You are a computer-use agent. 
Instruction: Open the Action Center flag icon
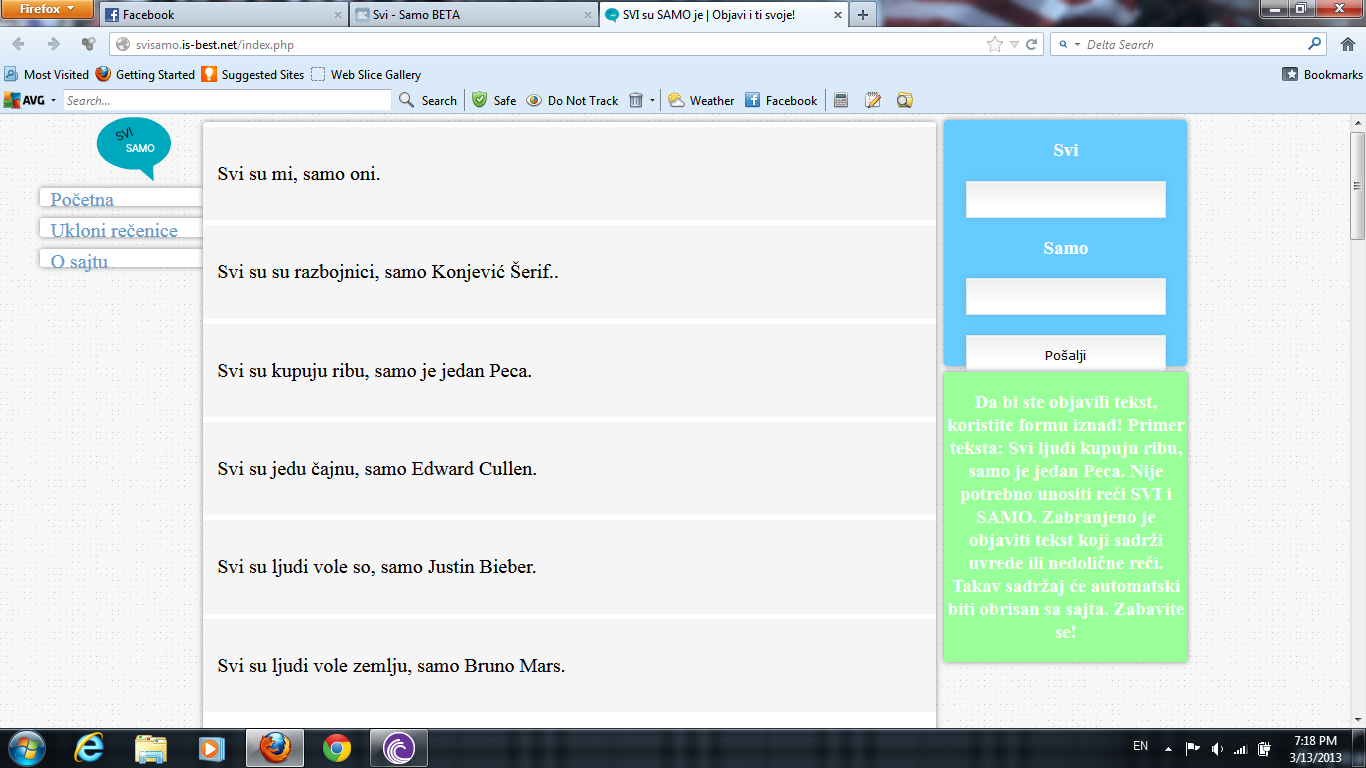[x=1192, y=748]
